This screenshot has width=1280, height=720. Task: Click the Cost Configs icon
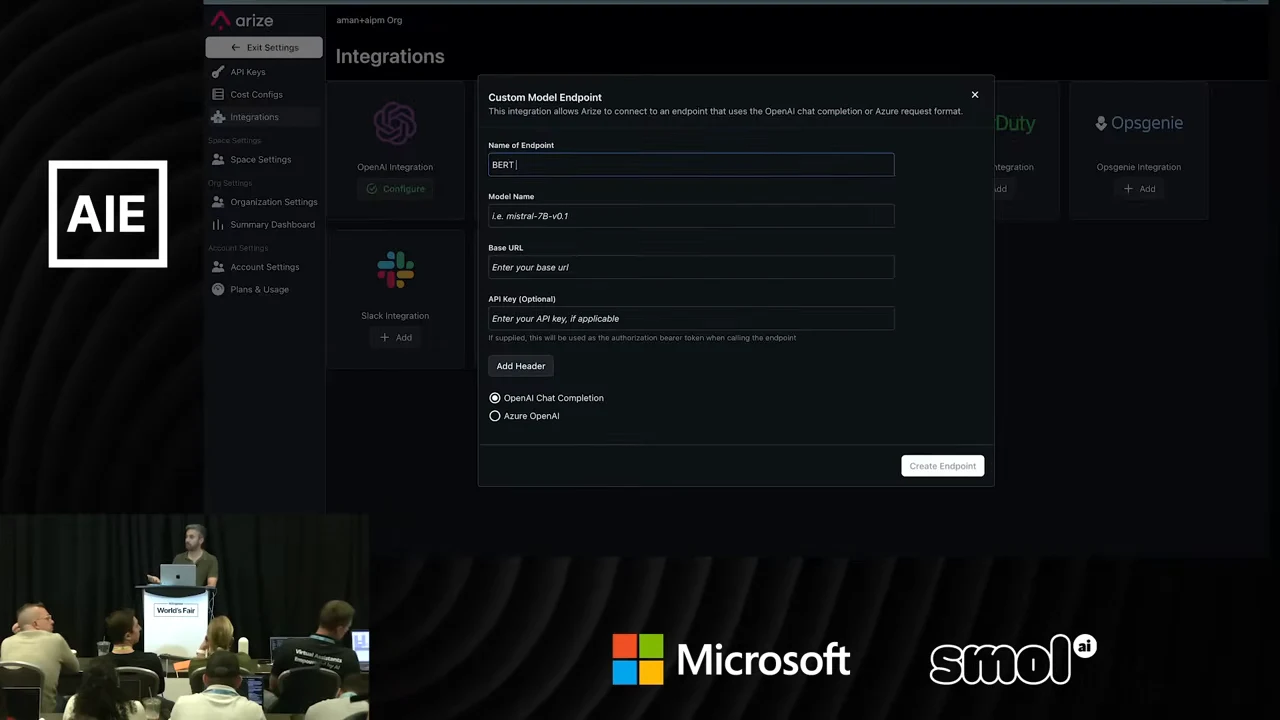point(218,94)
